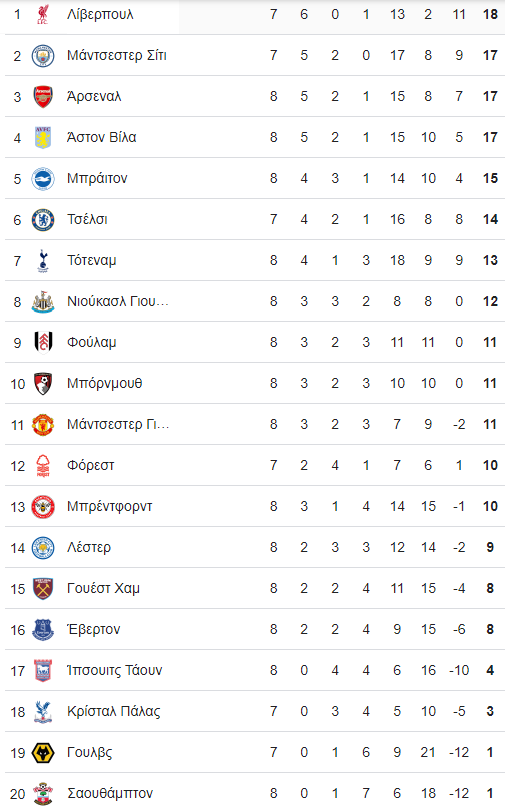Viewport: 505px width, 812px height.
Task: Click the Λέστερ team name
Action: [89, 547]
